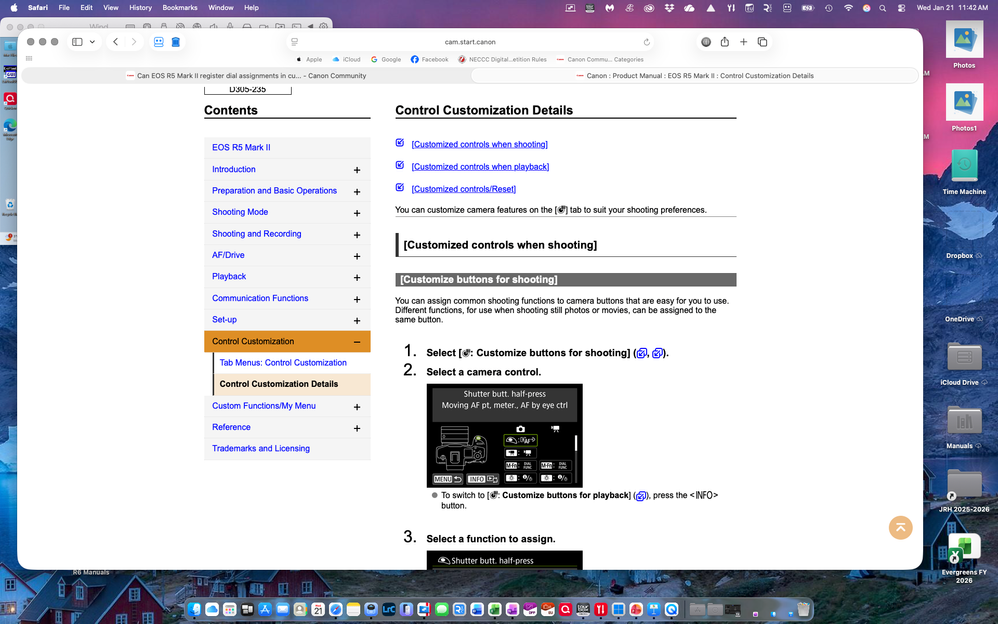Open a new tab with the plus icon
Image resolution: width=998 pixels, height=624 pixels.
pos(743,42)
